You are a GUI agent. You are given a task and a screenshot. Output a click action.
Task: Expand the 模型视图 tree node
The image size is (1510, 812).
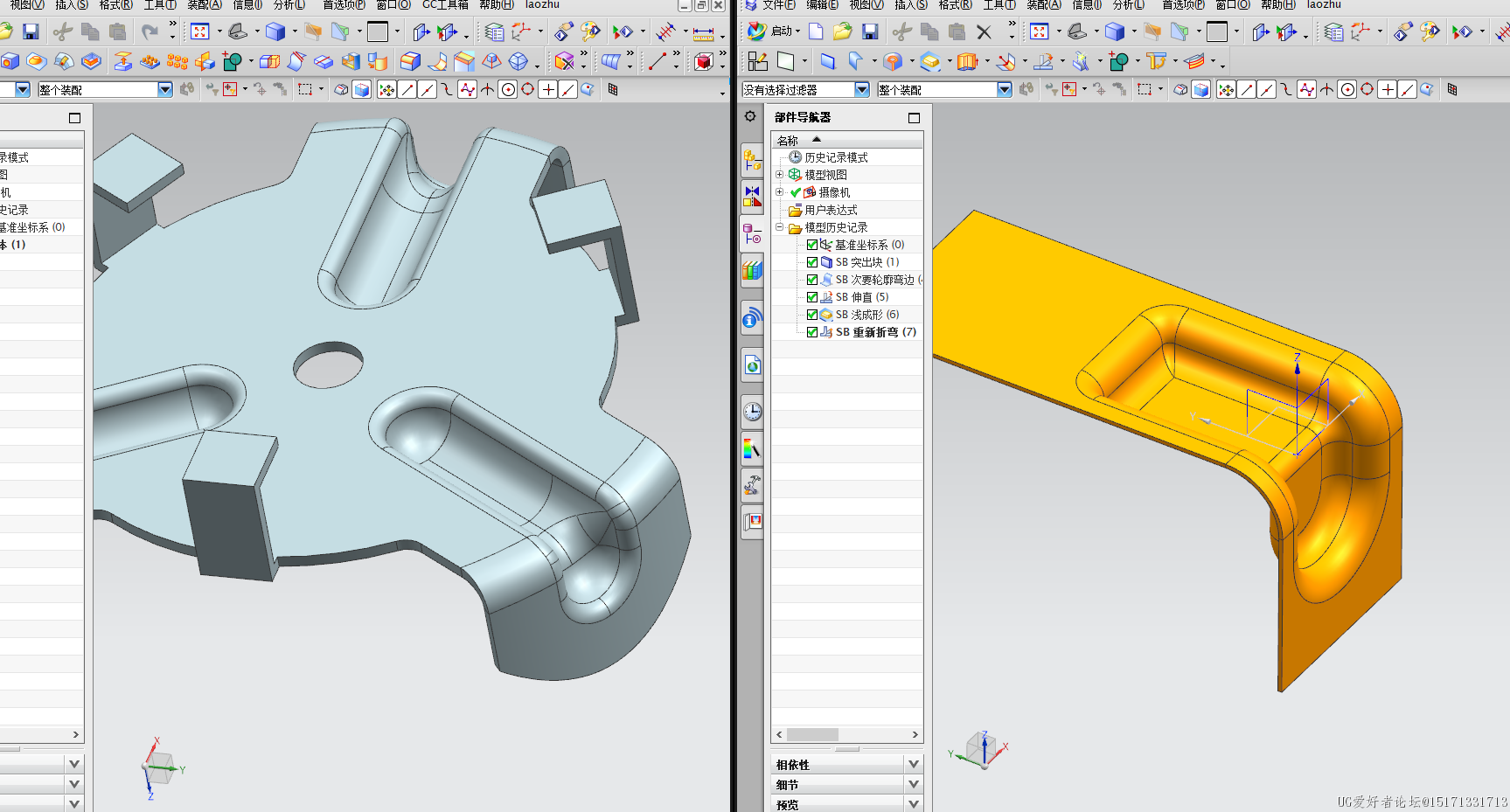780,175
